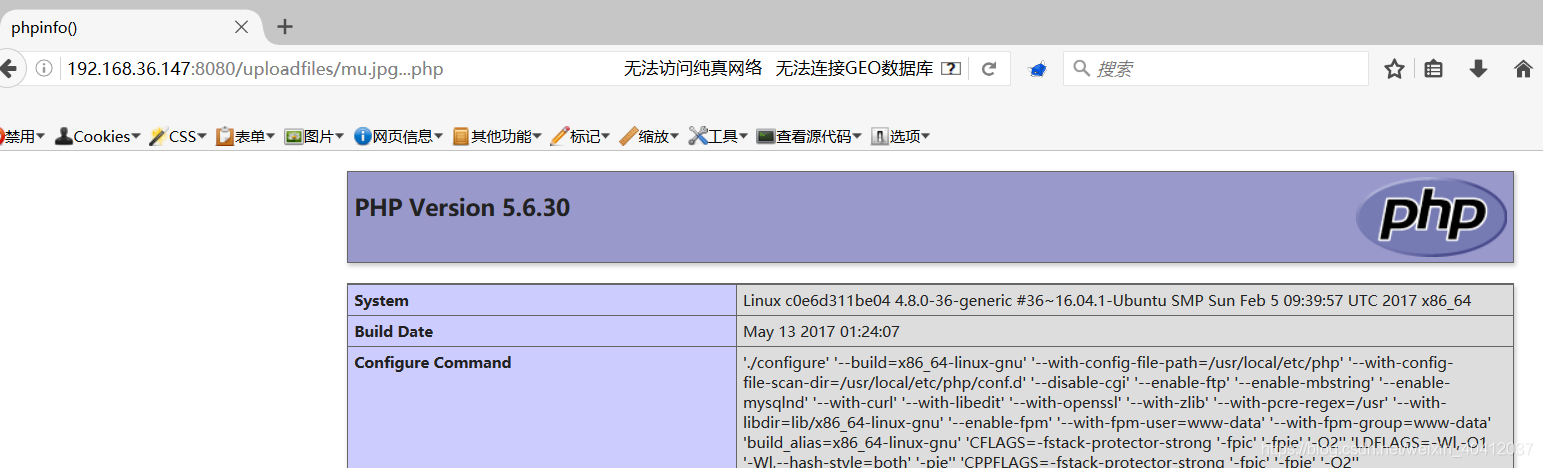The width and height of the screenshot is (1543, 468).
Task: Click the question mark box icon
Action: tap(951, 69)
